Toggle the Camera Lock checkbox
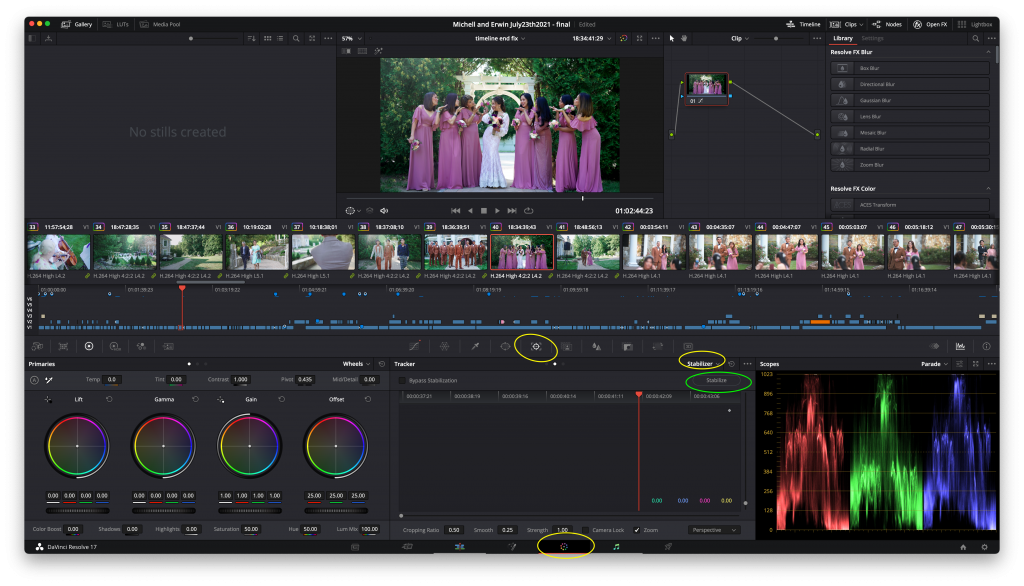Image resolution: width=1024 pixels, height=586 pixels. coord(585,529)
